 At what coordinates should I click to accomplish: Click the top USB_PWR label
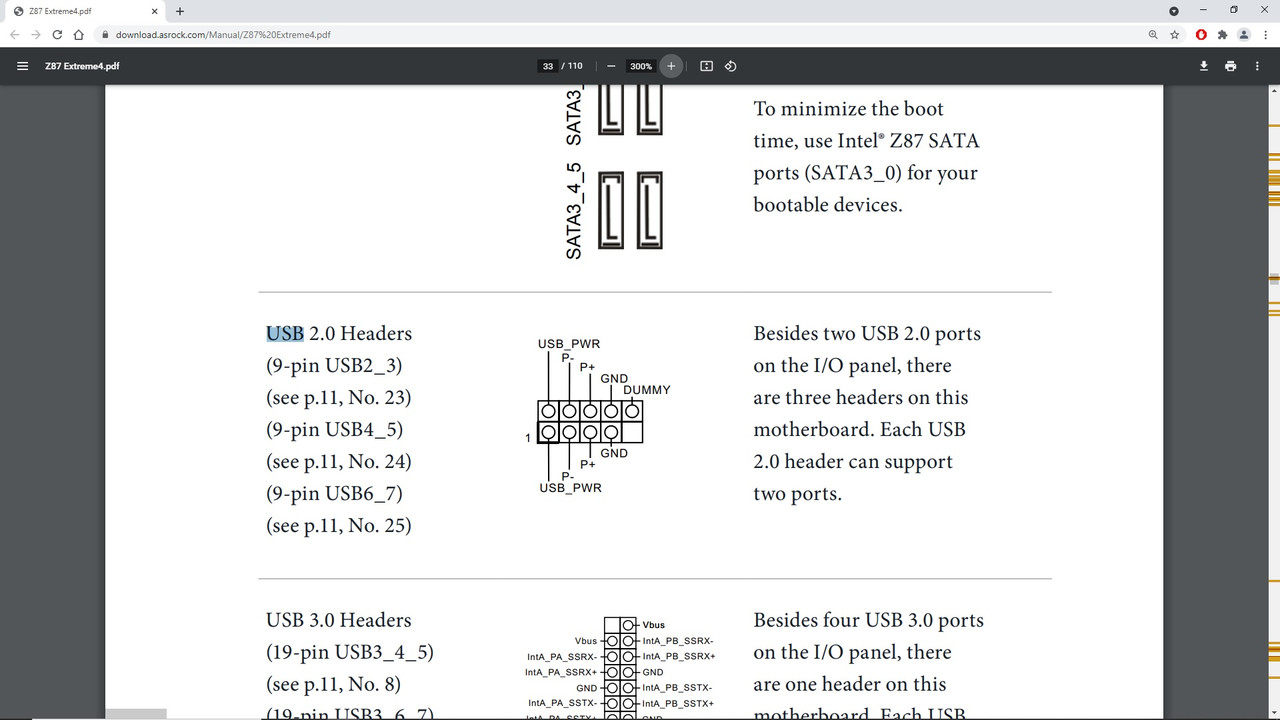tap(569, 344)
